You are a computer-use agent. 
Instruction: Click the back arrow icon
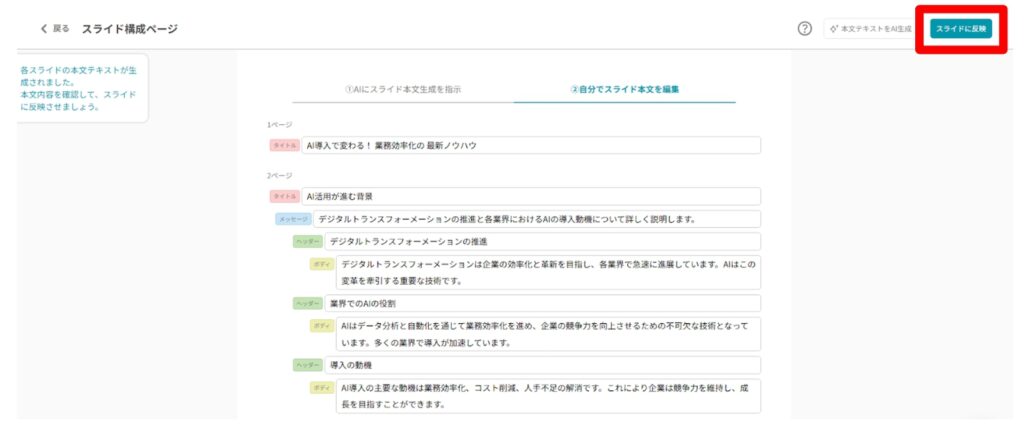[44, 29]
